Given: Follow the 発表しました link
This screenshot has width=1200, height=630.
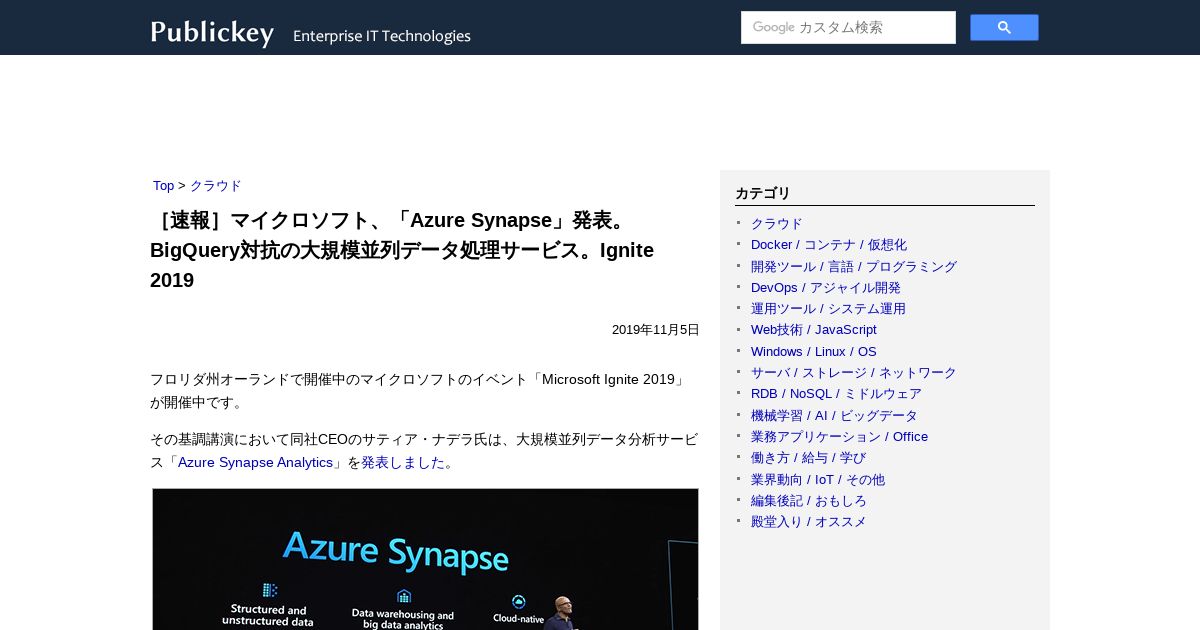Looking at the screenshot, I should [403, 462].
